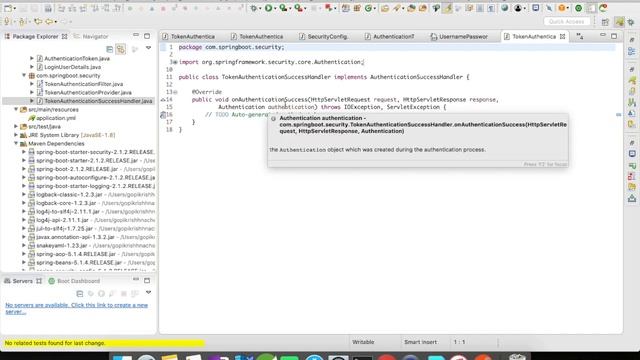Switch to the Package Explorer tab
The width and height of the screenshot is (640, 360).
tap(36, 36)
